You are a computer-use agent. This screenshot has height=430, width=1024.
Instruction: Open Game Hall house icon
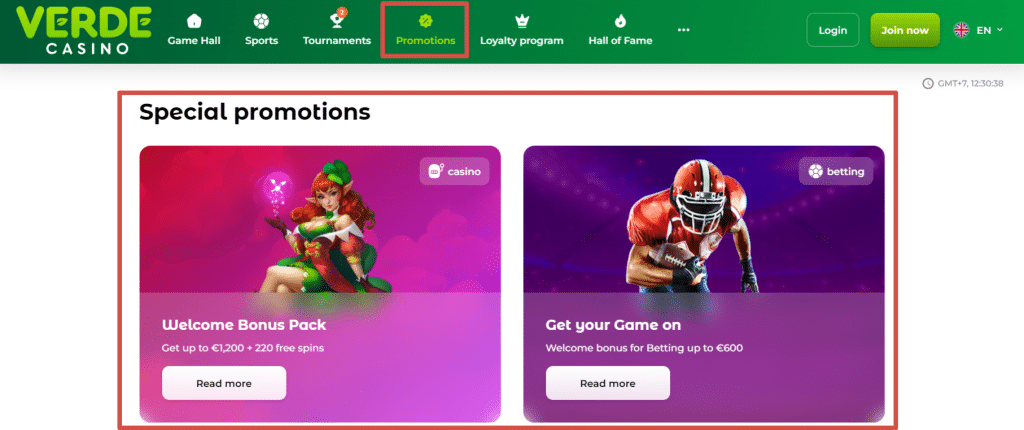coord(194,21)
